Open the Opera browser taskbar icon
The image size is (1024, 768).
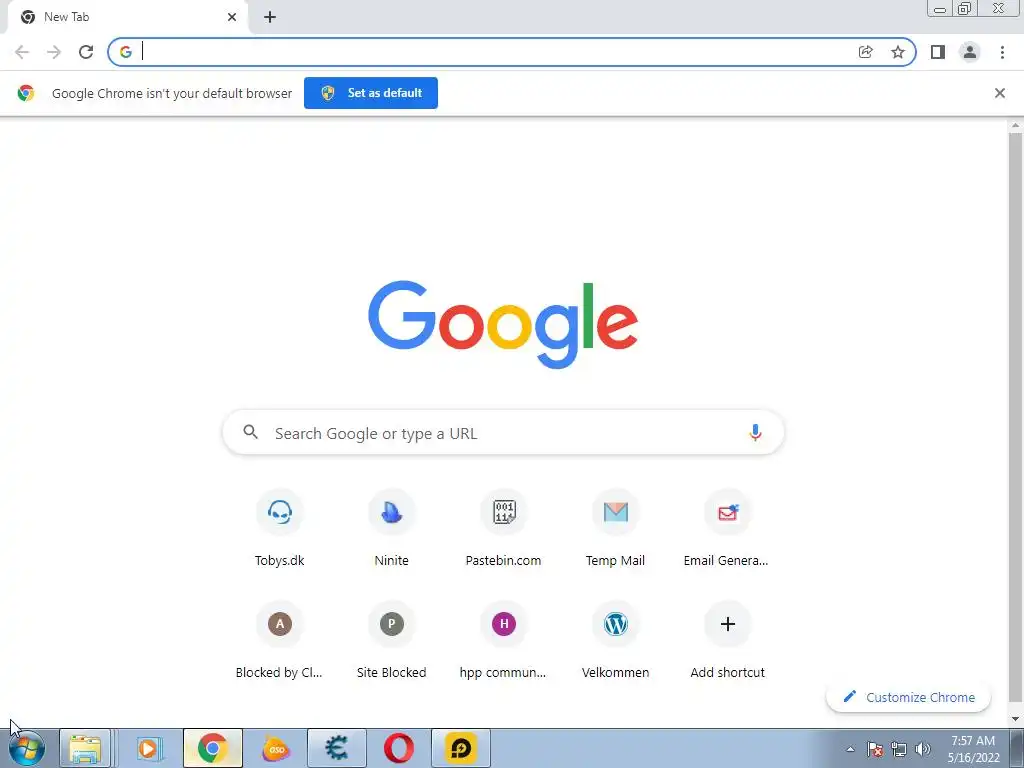(x=398, y=748)
